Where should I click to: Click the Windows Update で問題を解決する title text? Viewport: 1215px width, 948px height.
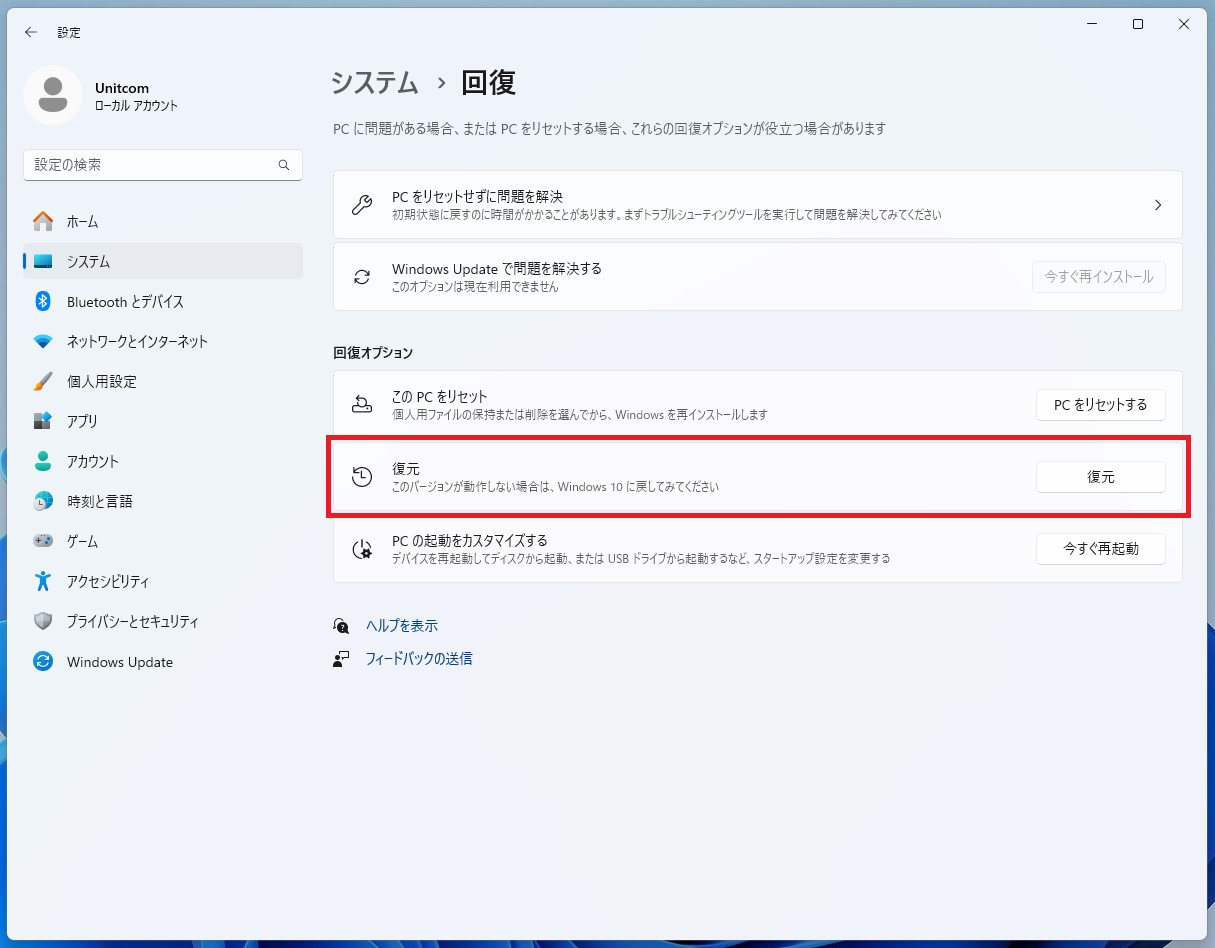[x=497, y=269]
